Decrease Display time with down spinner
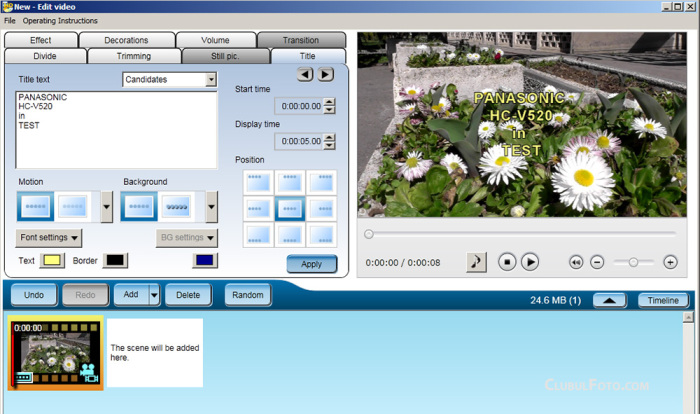 329,145
